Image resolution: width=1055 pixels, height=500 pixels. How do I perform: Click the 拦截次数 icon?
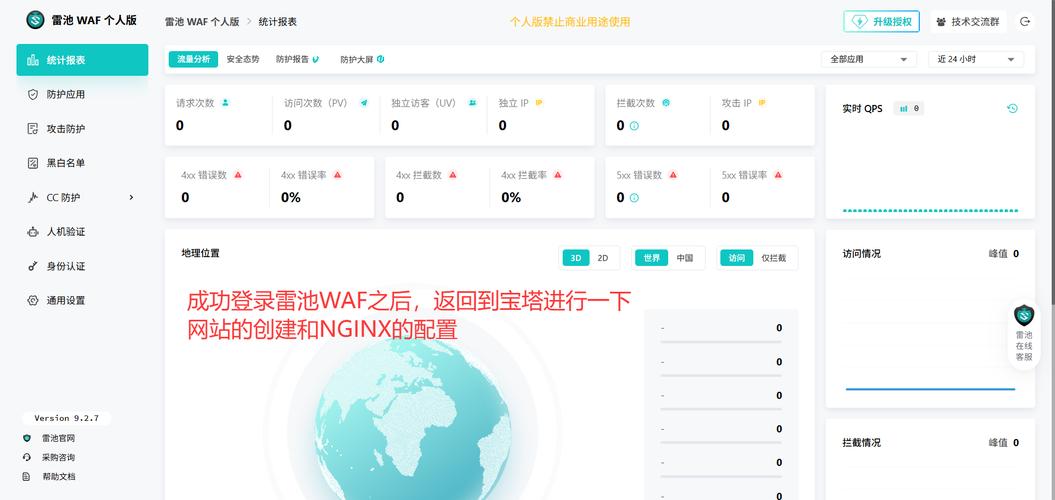click(666, 103)
